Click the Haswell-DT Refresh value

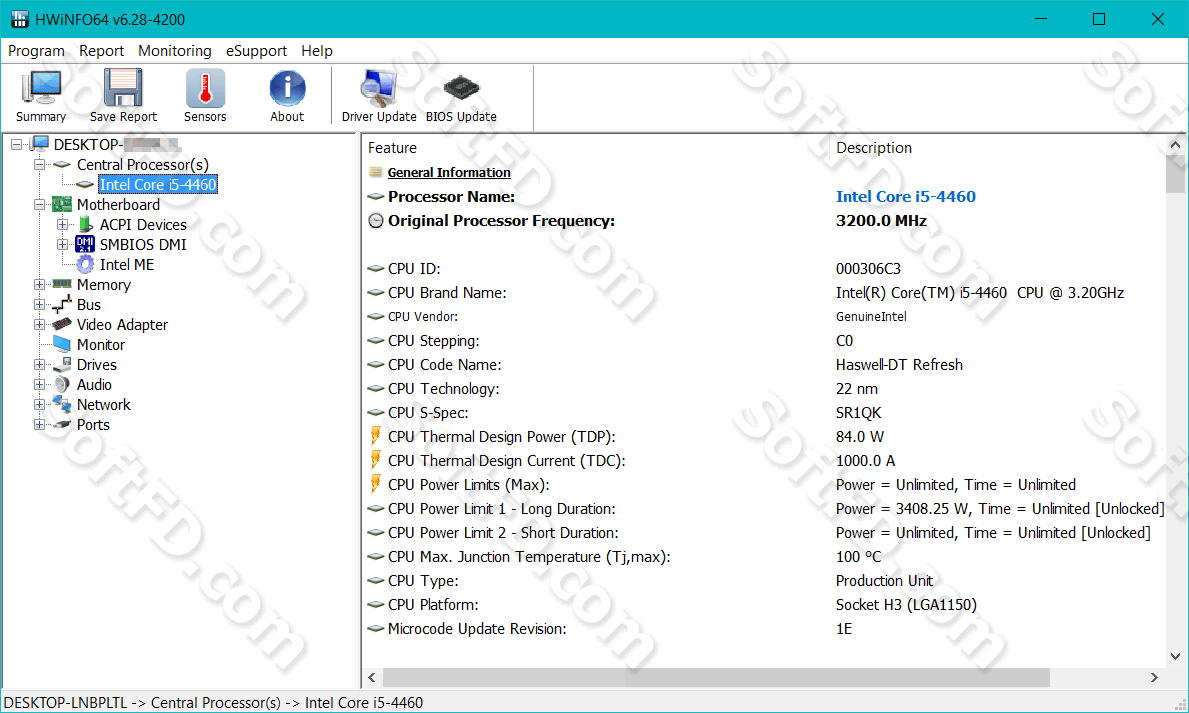click(x=899, y=365)
